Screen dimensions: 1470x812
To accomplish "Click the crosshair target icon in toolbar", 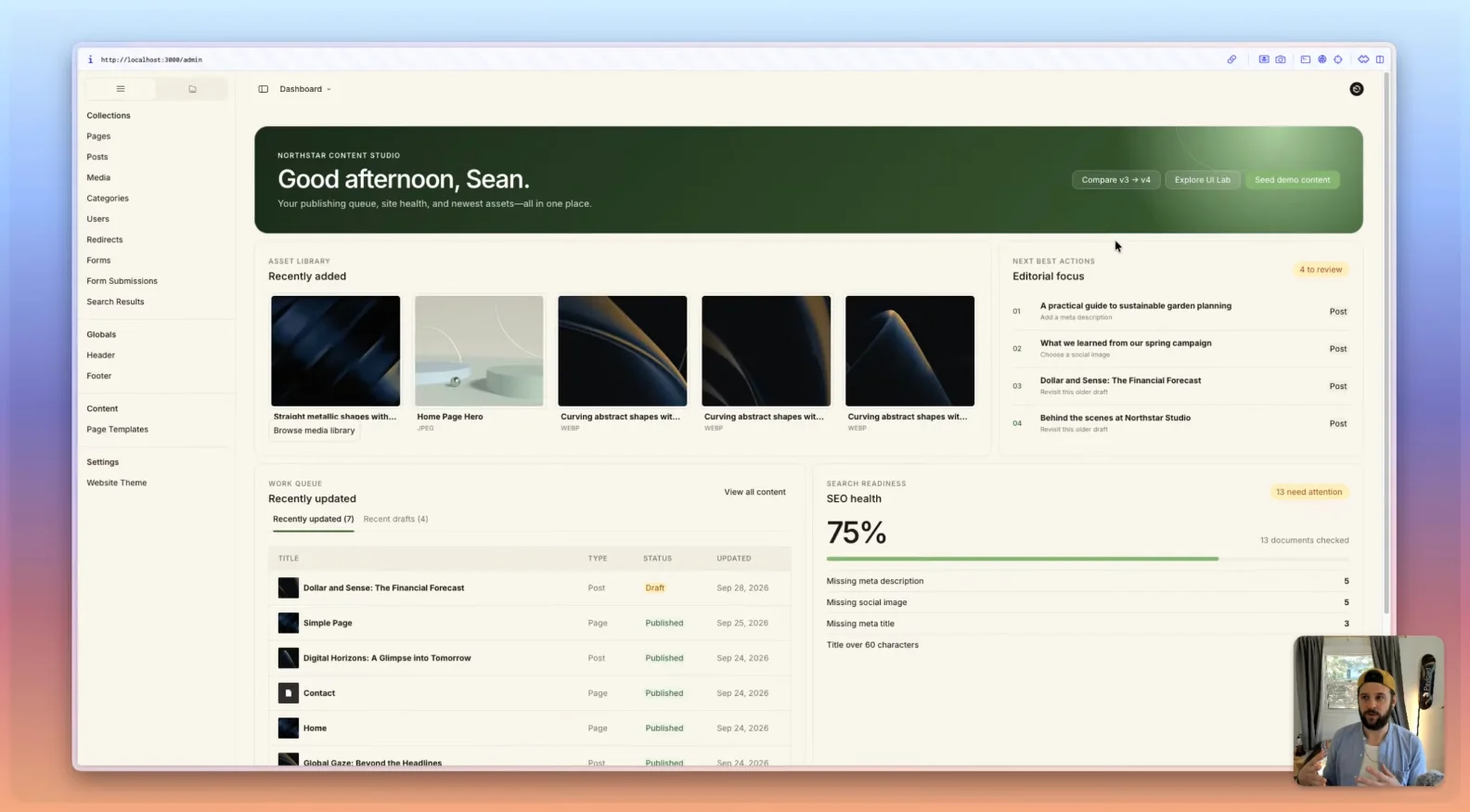I will click(1338, 59).
